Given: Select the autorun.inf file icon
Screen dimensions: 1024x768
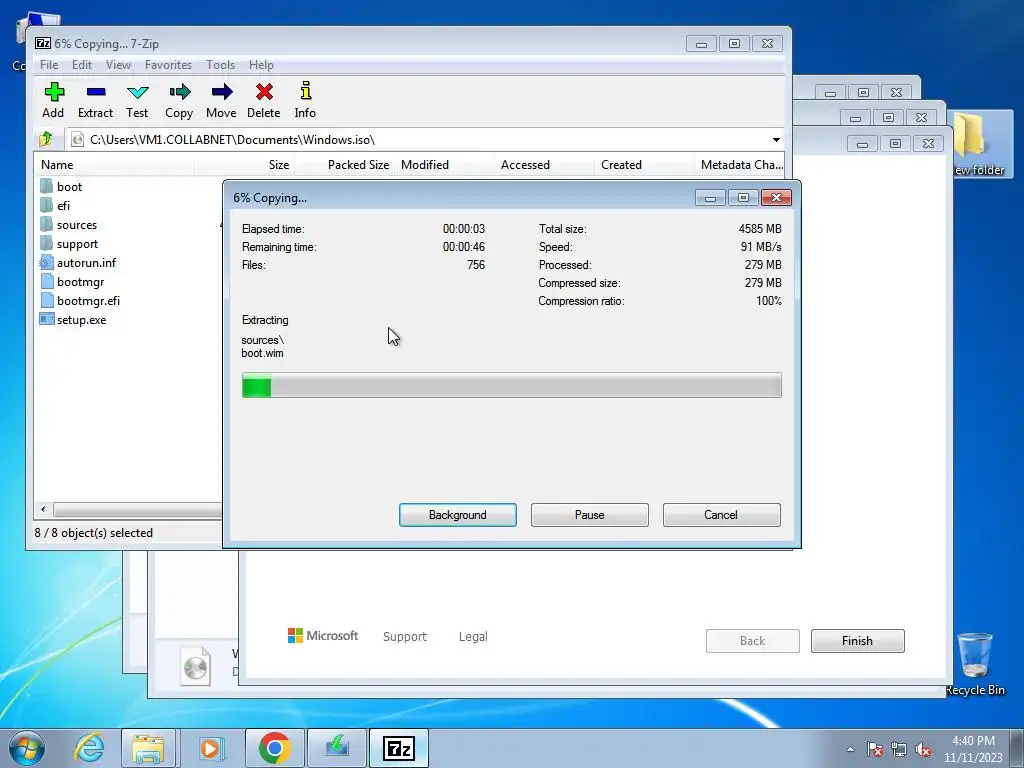Looking at the screenshot, I should click(46, 263).
